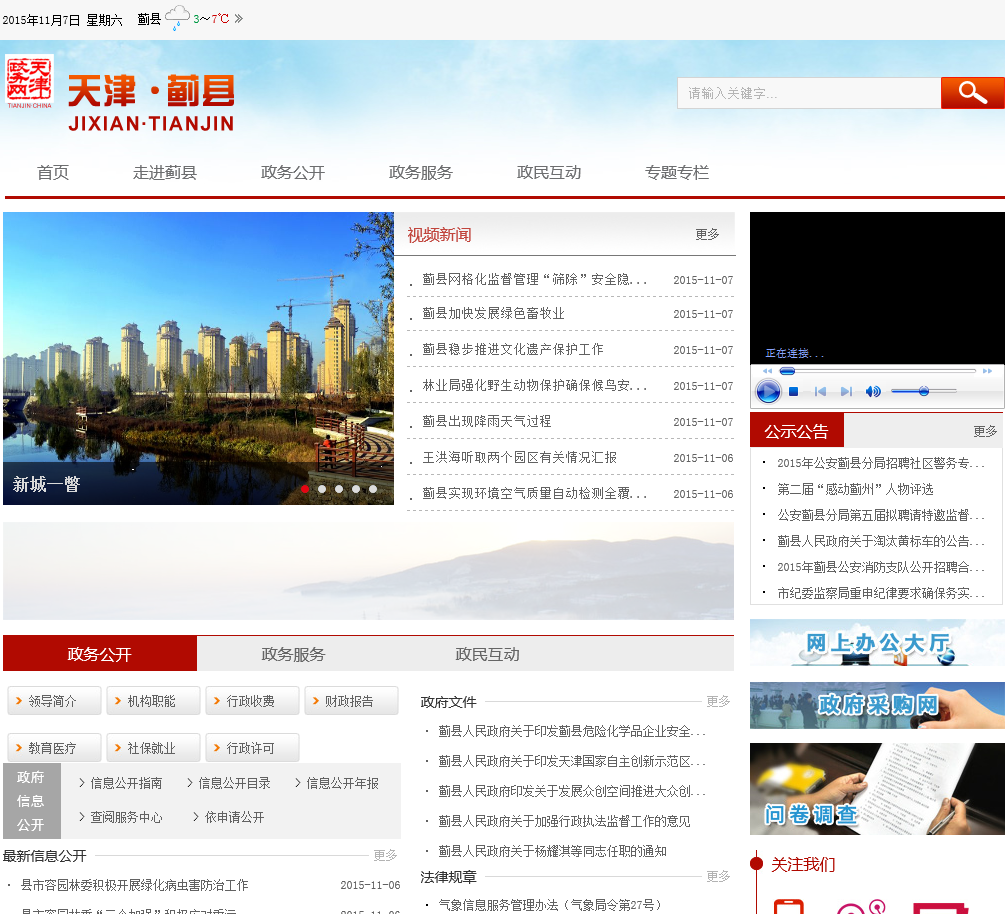Open the 网上办公大厅 banner
The width and height of the screenshot is (1005, 914).
[x=877, y=642]
